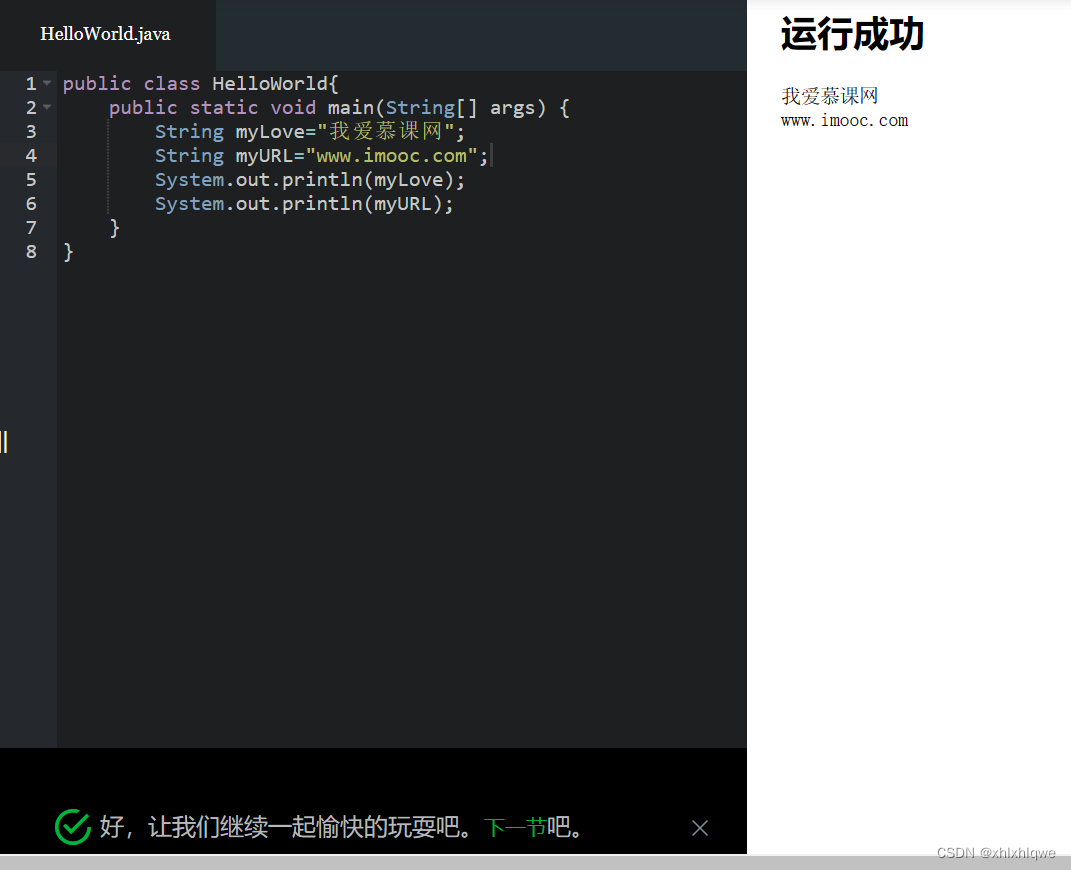Click 'public static void main' line
This screenshot has width=1071, height=870.
(x=339, y=107)
